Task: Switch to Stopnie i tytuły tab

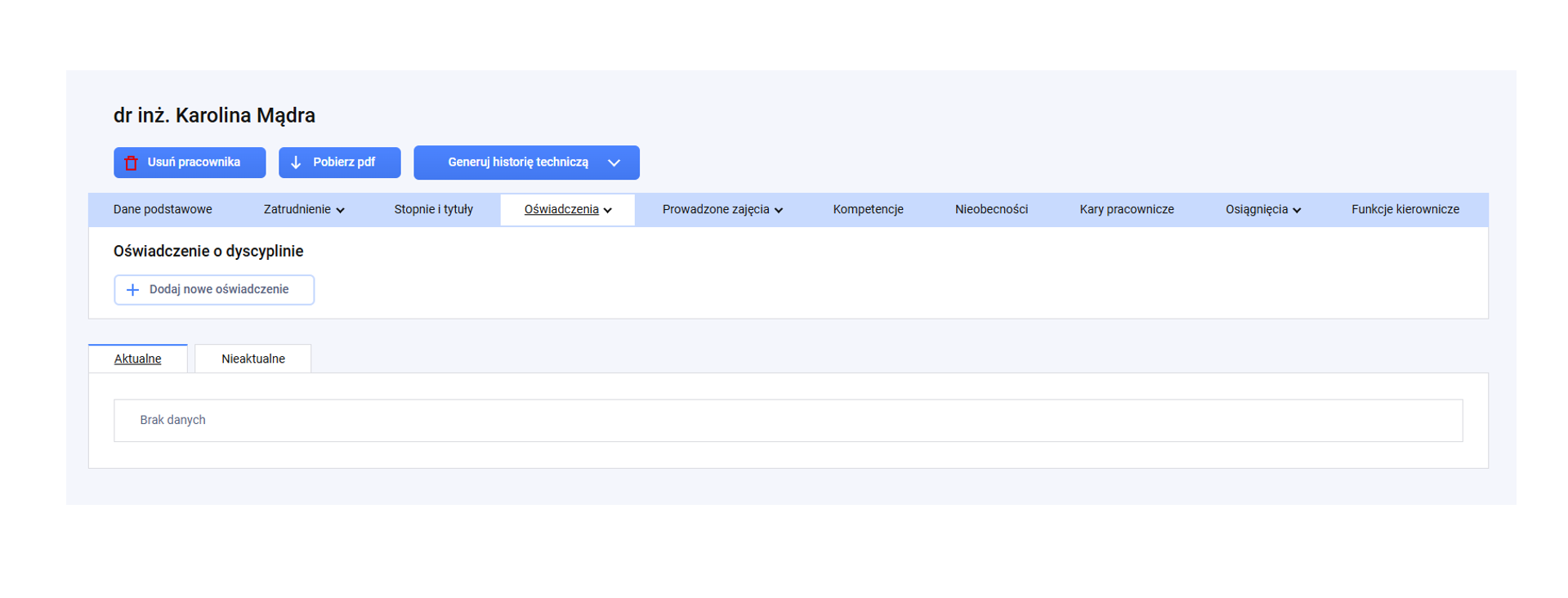Action: click(433, 209)
